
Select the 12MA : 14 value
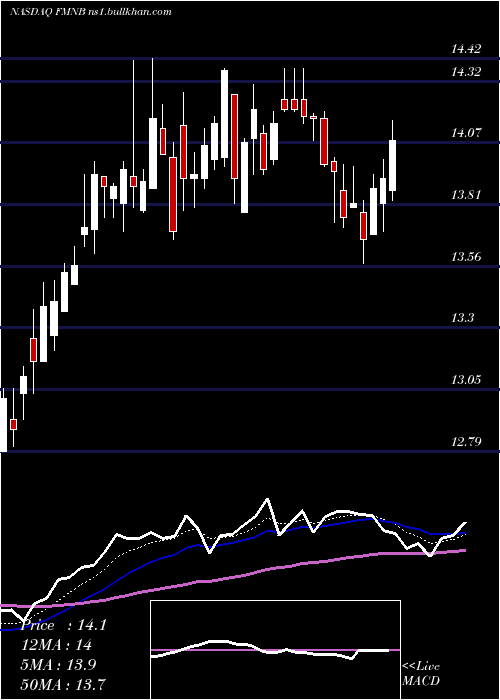pos(57,645)
